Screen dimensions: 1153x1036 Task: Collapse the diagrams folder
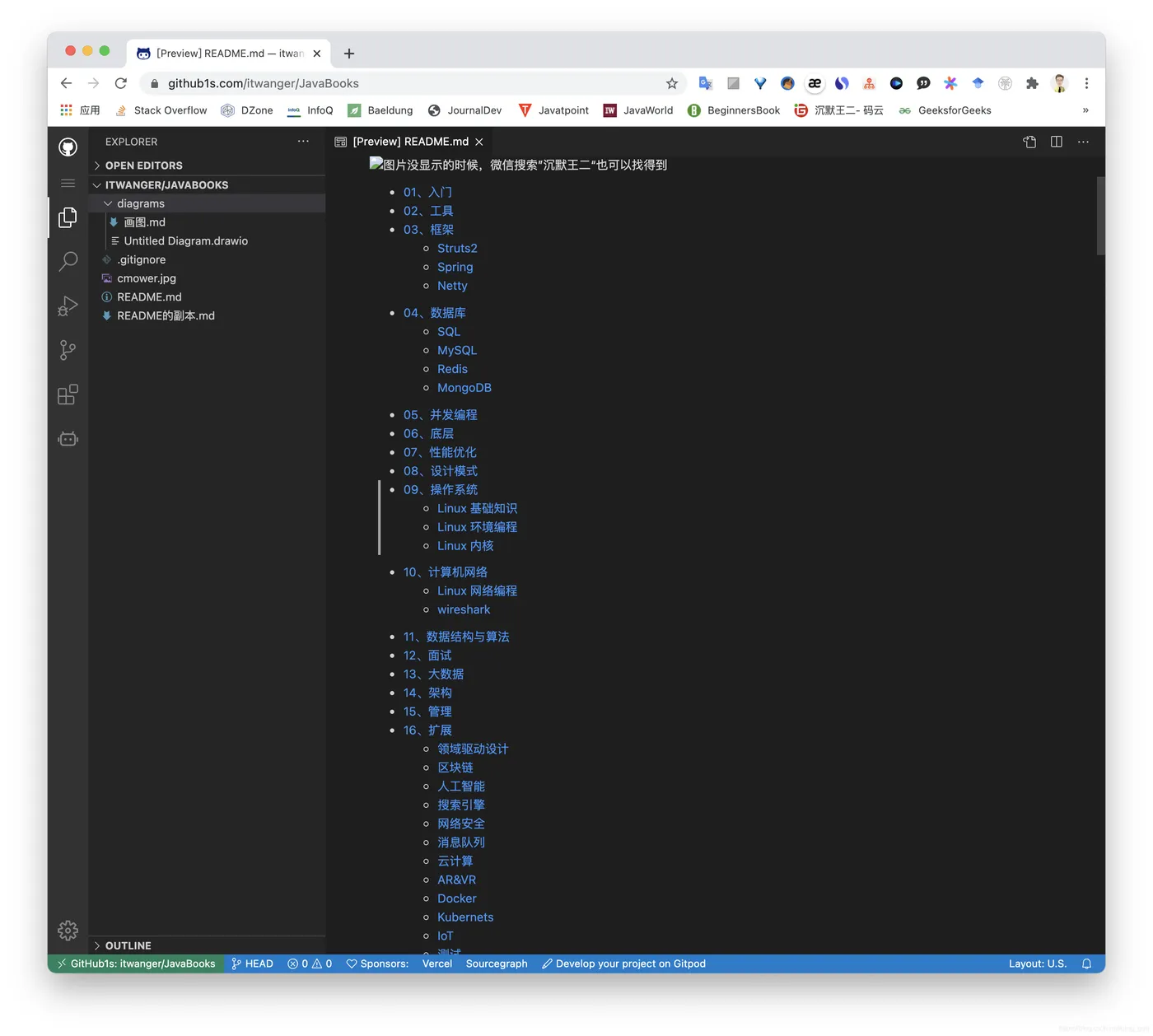[207, 203]
